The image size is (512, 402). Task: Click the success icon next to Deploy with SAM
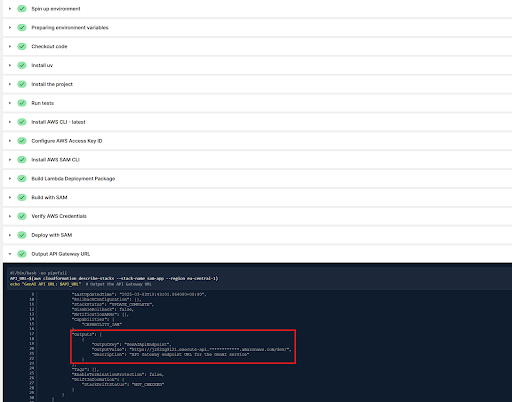(22, 235)
